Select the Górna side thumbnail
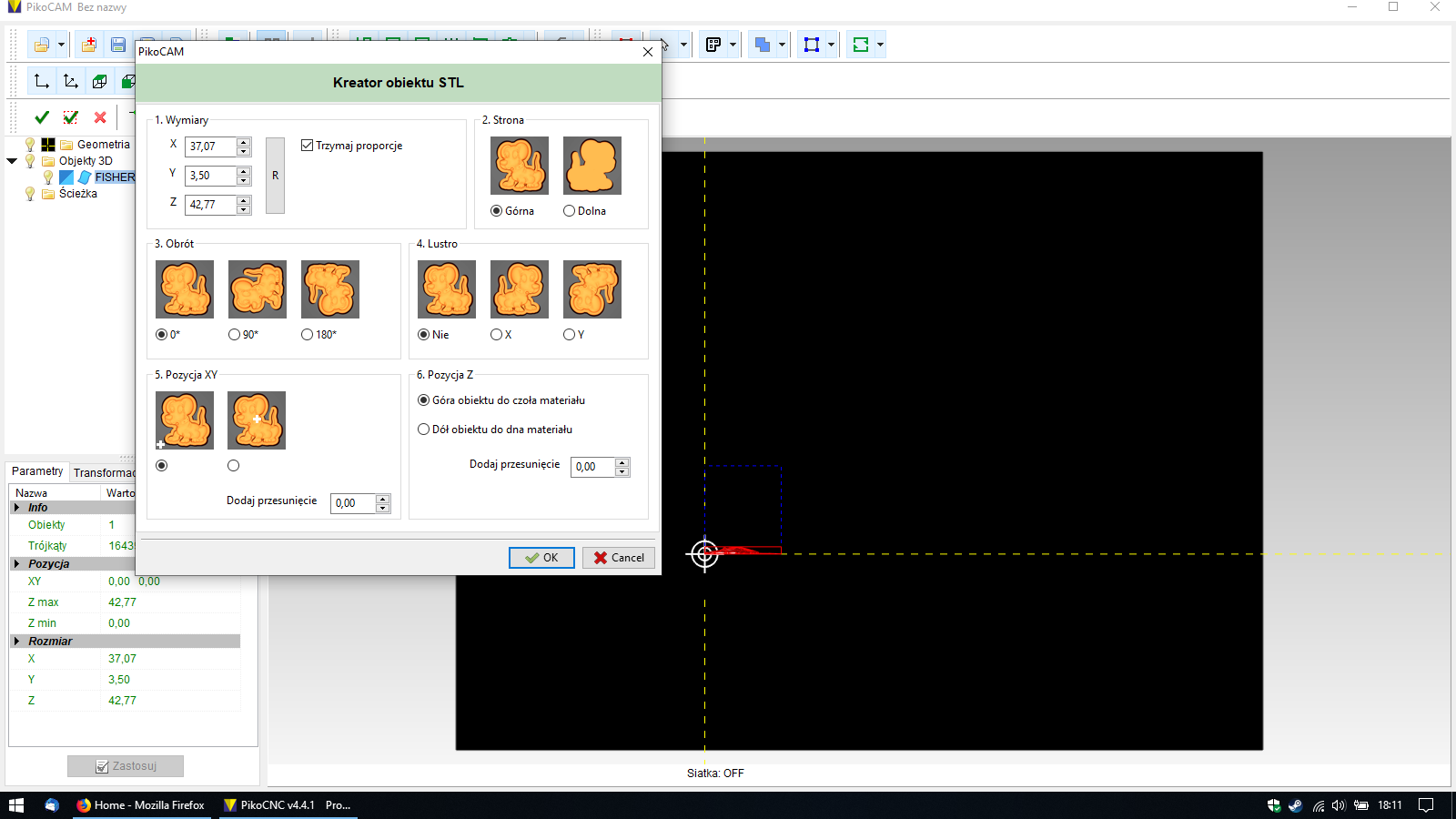This screenshot has height=819, width=1456. 520,166
